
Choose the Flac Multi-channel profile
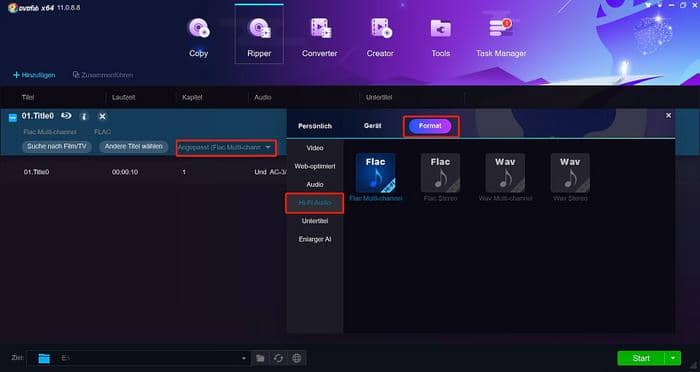click(375, 177)
